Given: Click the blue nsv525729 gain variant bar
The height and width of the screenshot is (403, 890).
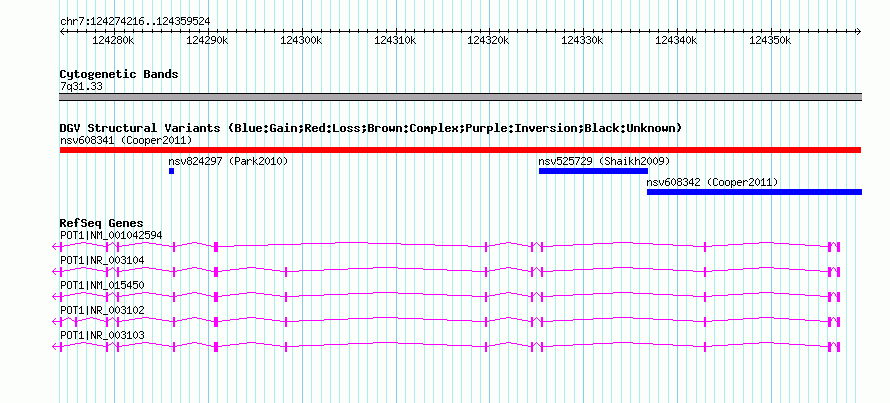Looking at the screenshot, I should (593, 171).
